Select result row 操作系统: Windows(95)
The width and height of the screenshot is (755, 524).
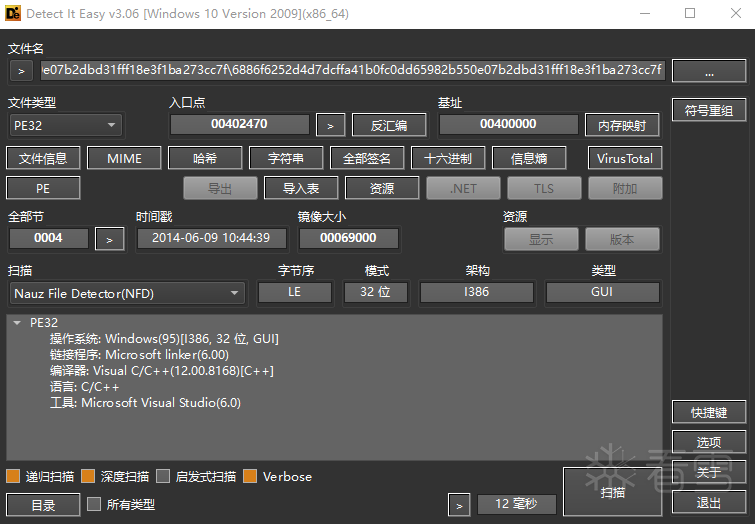click(164, 339)
